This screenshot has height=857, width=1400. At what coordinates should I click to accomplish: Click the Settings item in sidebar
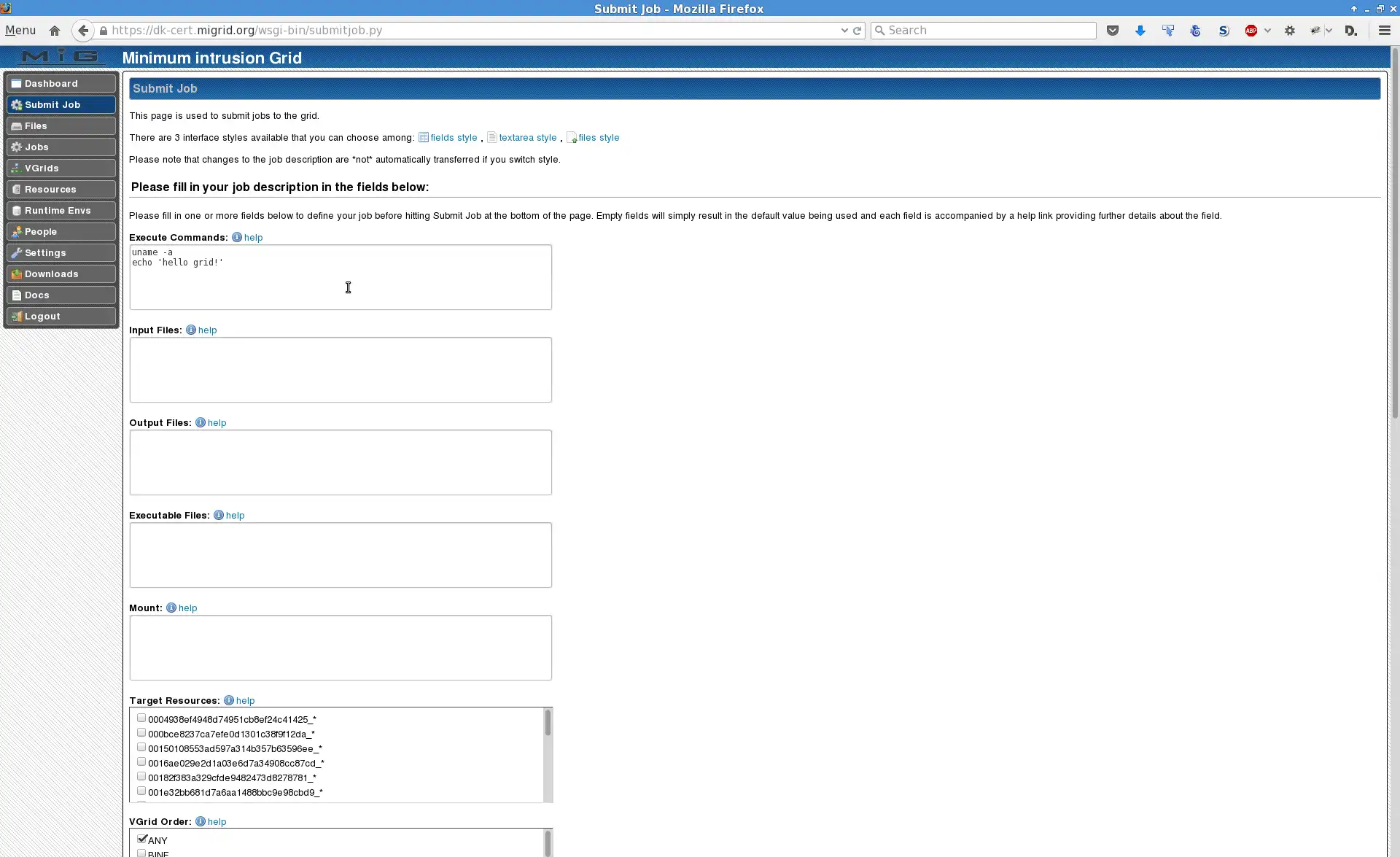click(60, 252)
